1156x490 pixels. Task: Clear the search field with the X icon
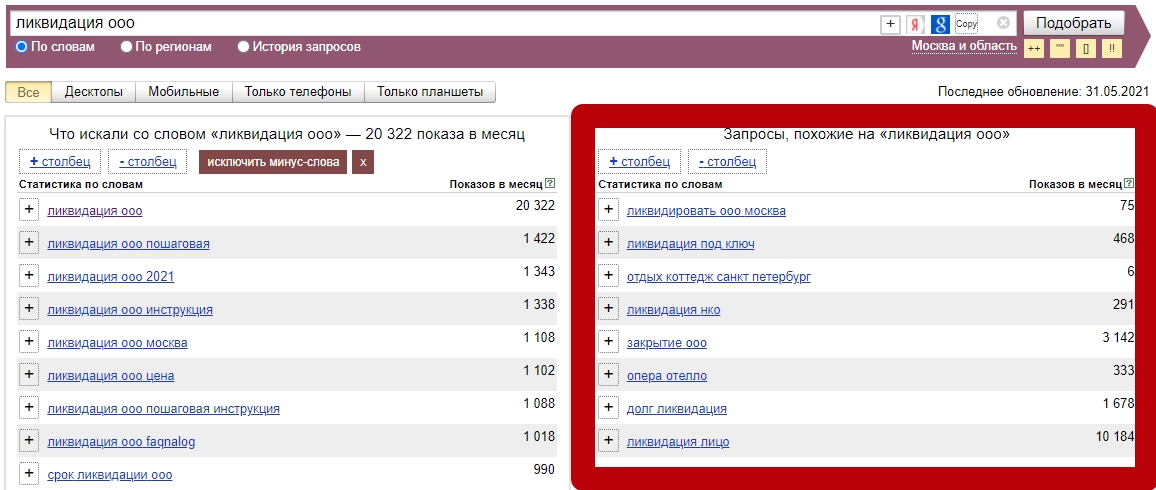coord(1004,23)
